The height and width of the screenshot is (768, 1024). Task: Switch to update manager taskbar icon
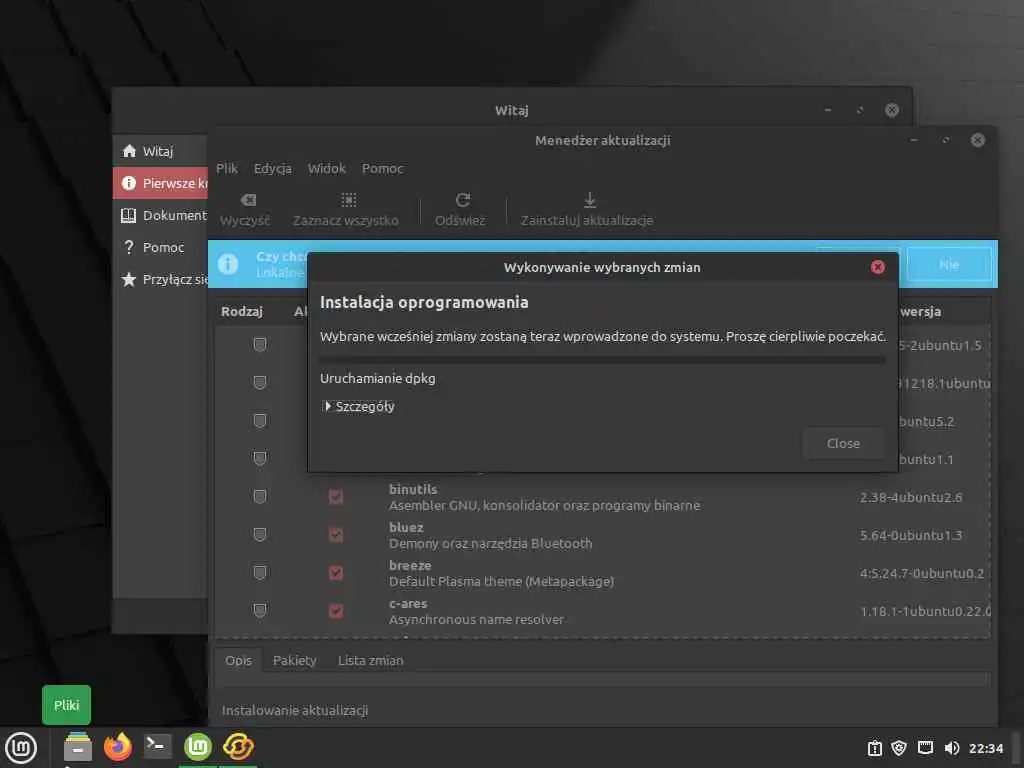pyautogui.click(x=238, y=746)
